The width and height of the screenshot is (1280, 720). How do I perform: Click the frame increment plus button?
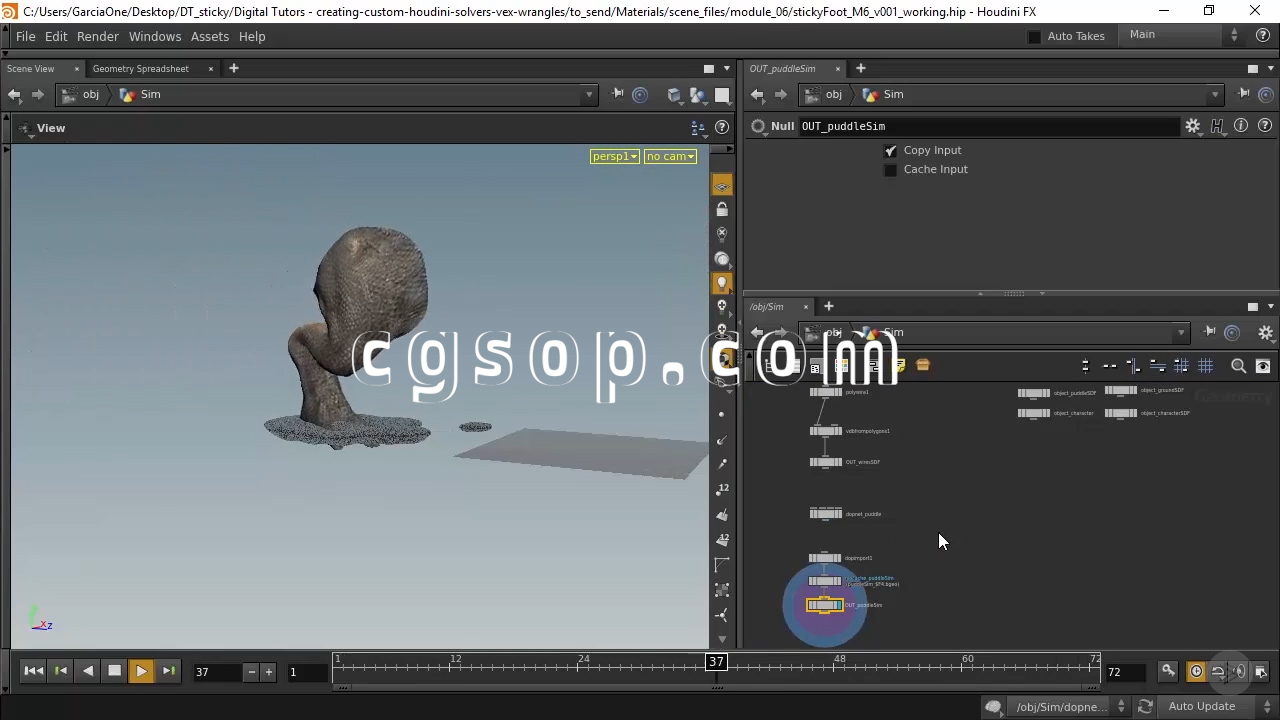click(x=268, y=672)
